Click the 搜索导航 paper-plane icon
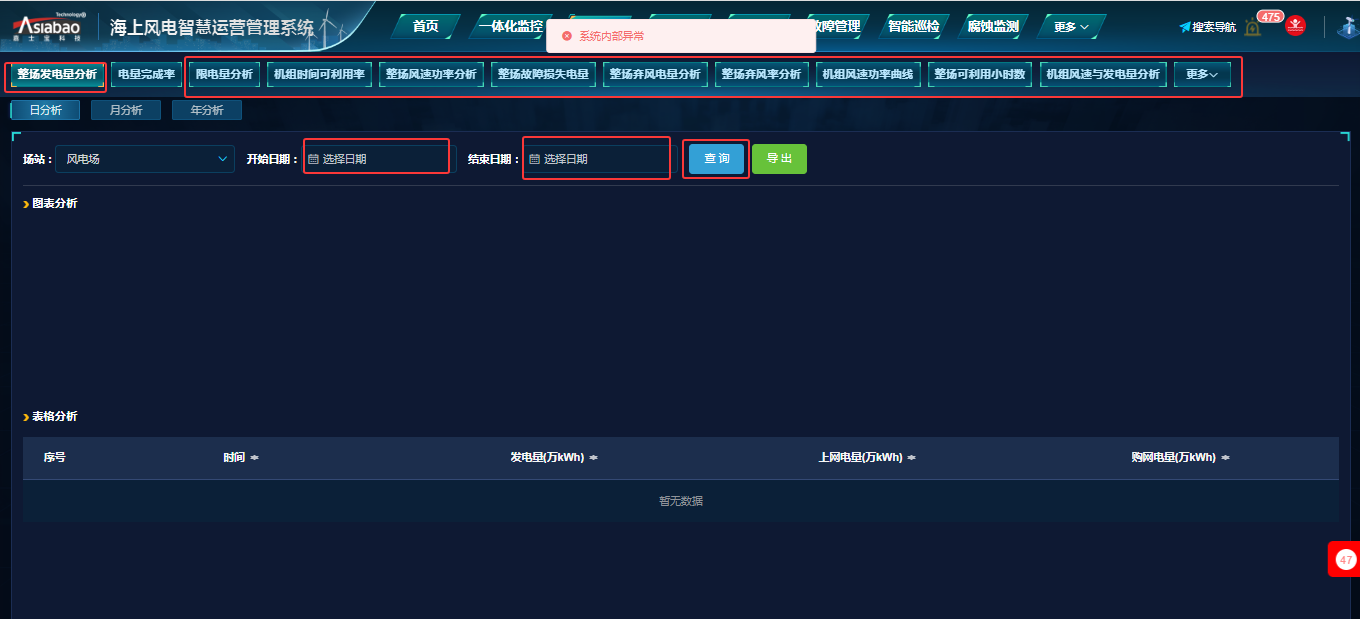This screenshot has height=619, width=1360. coord(1185,27)
